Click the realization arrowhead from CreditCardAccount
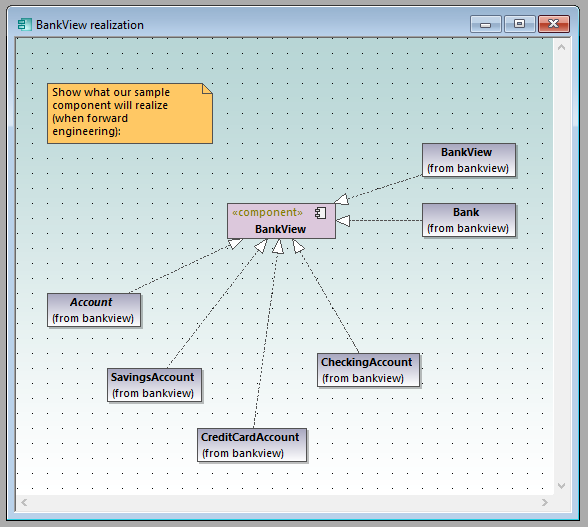 (x=278, y=246)
